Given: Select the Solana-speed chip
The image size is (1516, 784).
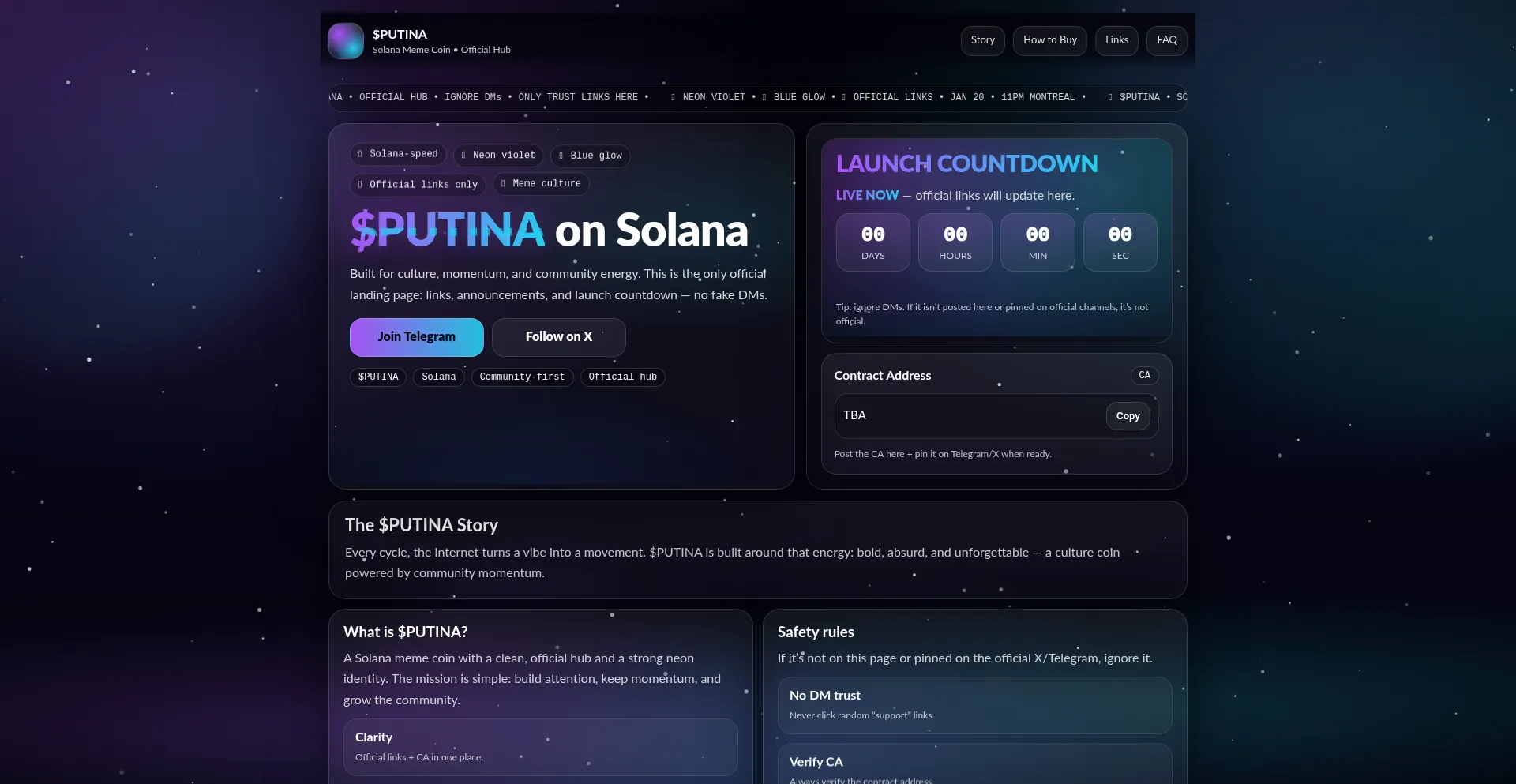Looking at the screenshot, I should pyautogui.click(x=398, y=155).
